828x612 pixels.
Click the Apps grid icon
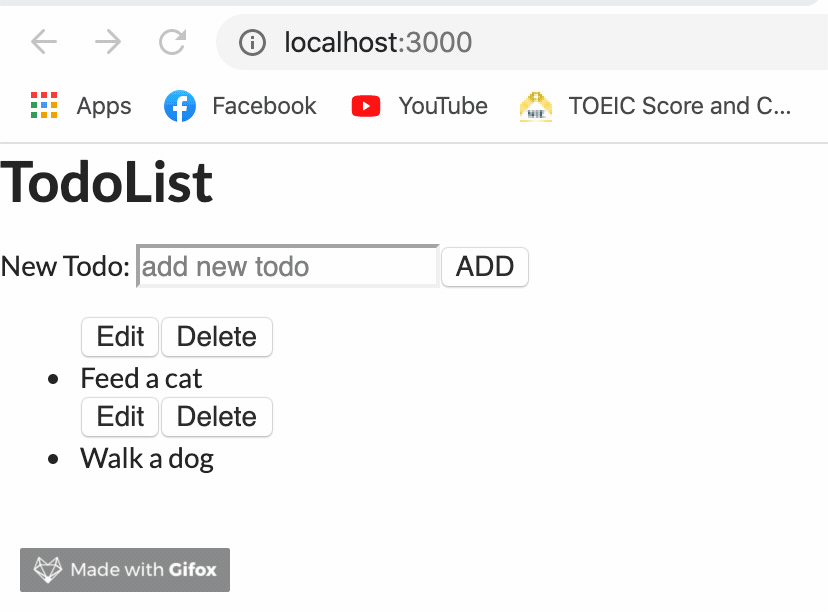(x=44, y=105)
